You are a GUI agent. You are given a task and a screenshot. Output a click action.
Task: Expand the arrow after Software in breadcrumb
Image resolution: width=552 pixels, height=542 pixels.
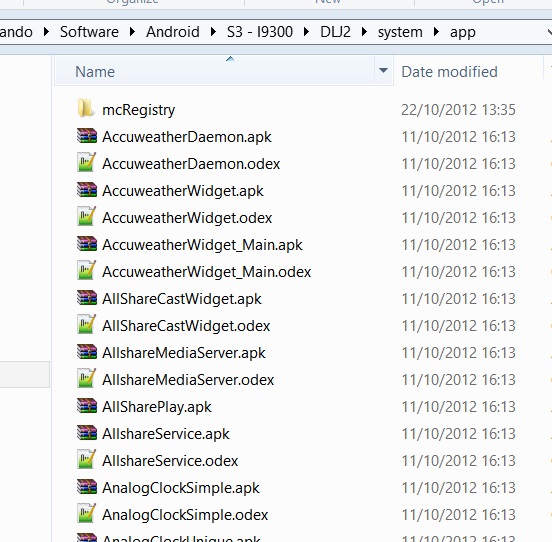click(x=132, y=32)
